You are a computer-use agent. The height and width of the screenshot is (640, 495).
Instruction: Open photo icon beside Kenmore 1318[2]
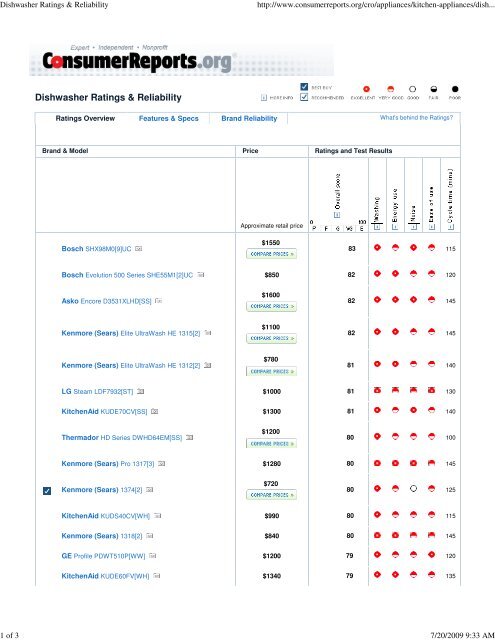[150, 536]
